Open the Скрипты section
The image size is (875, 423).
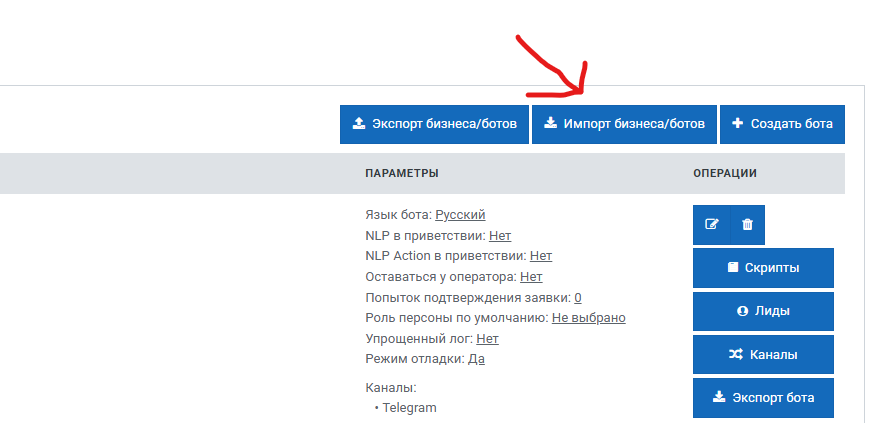pos(763,267)
